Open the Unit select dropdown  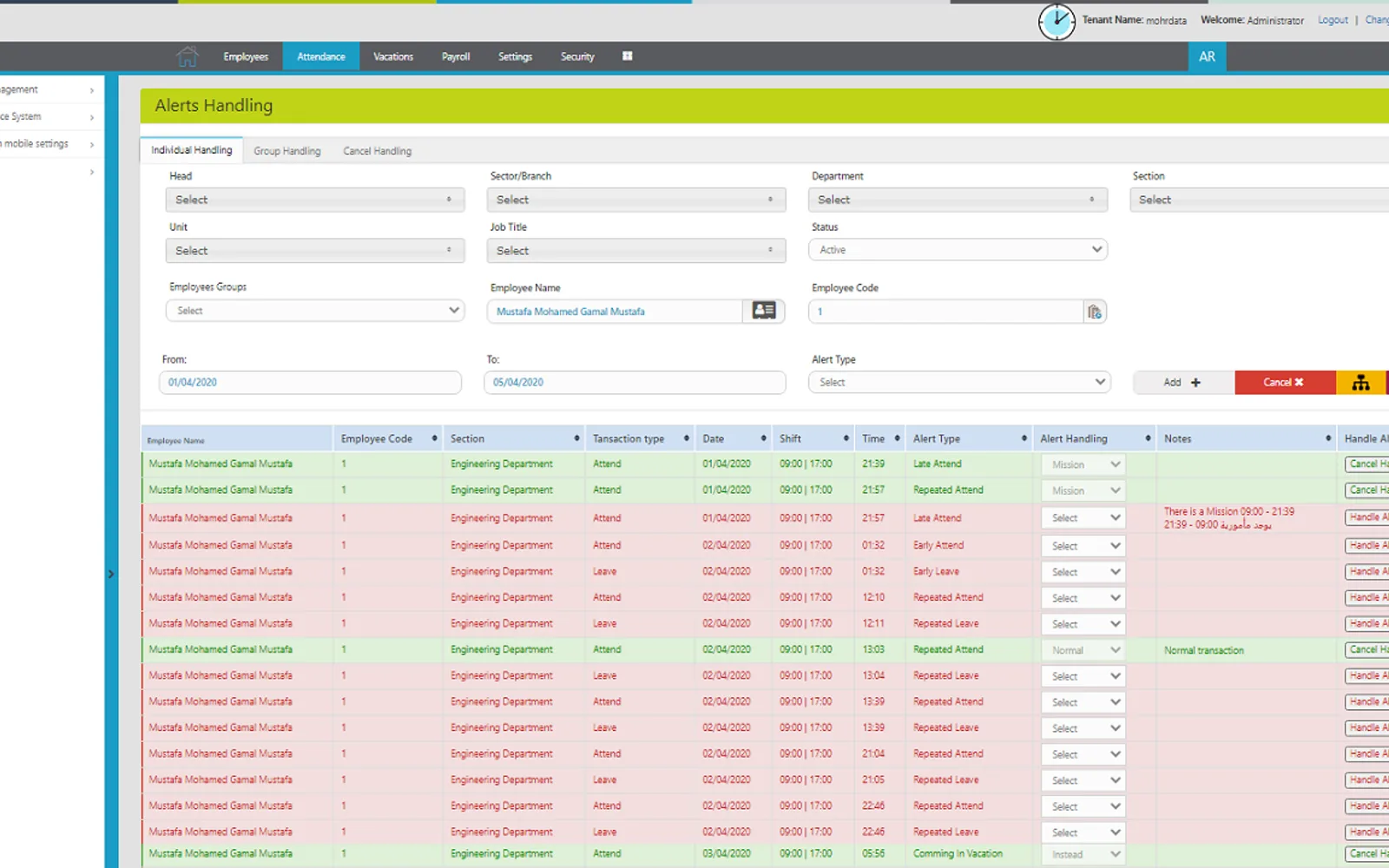315,251
